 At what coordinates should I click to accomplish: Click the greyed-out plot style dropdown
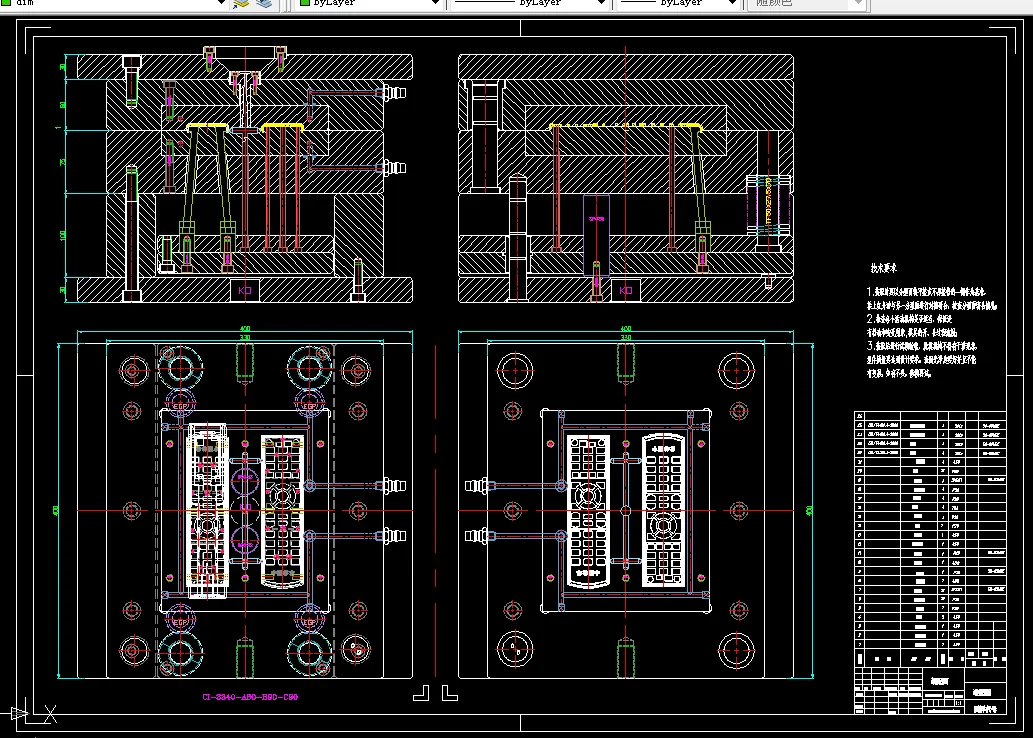pos(806,4)
